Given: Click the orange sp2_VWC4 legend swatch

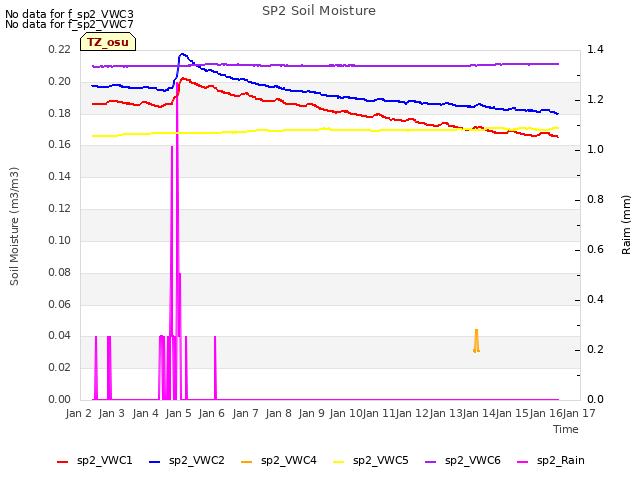Looking at the screenshot, I should click(x=247, y=462).
